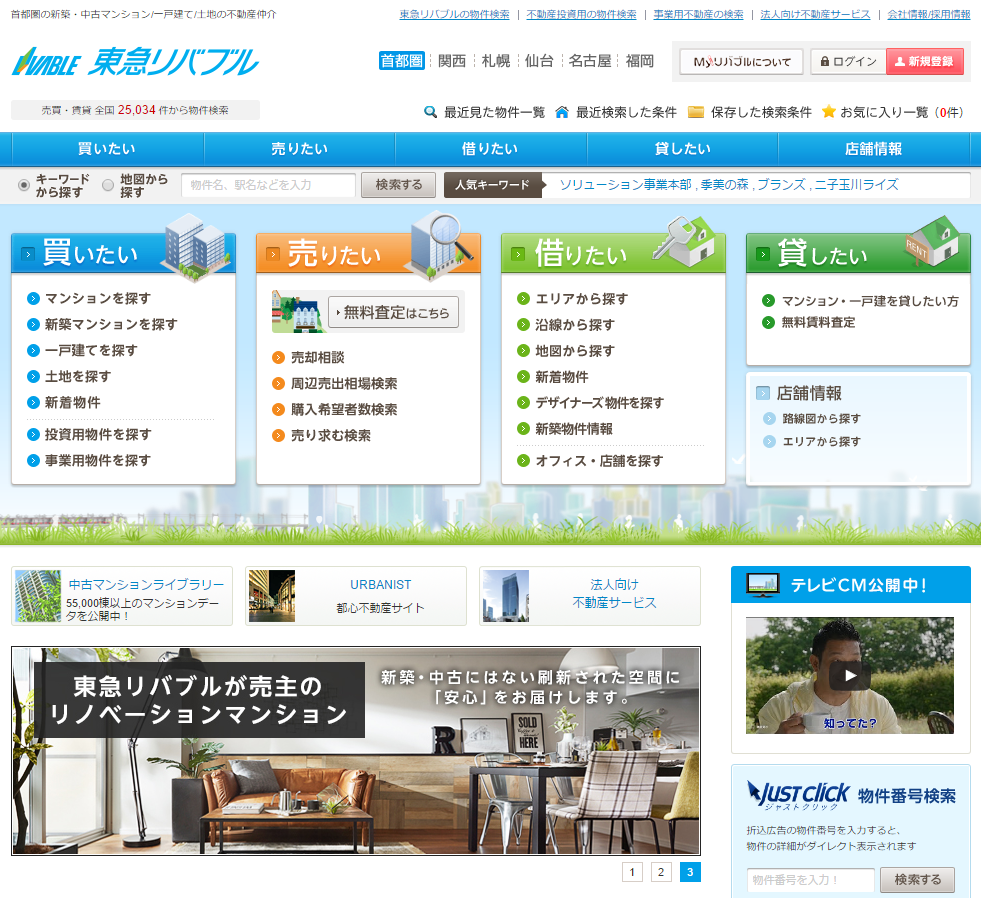Show slide 2 of the banner carousel

(661, 872)
